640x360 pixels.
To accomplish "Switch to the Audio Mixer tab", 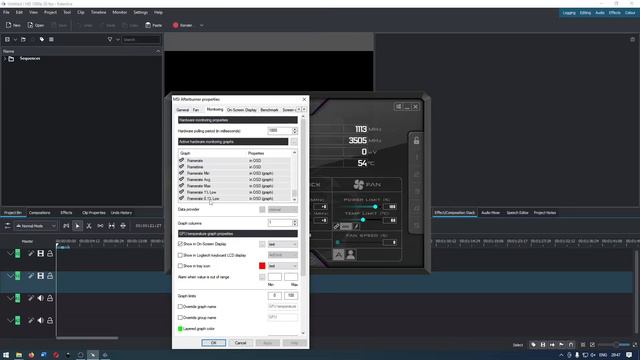I will pos(490,213).
